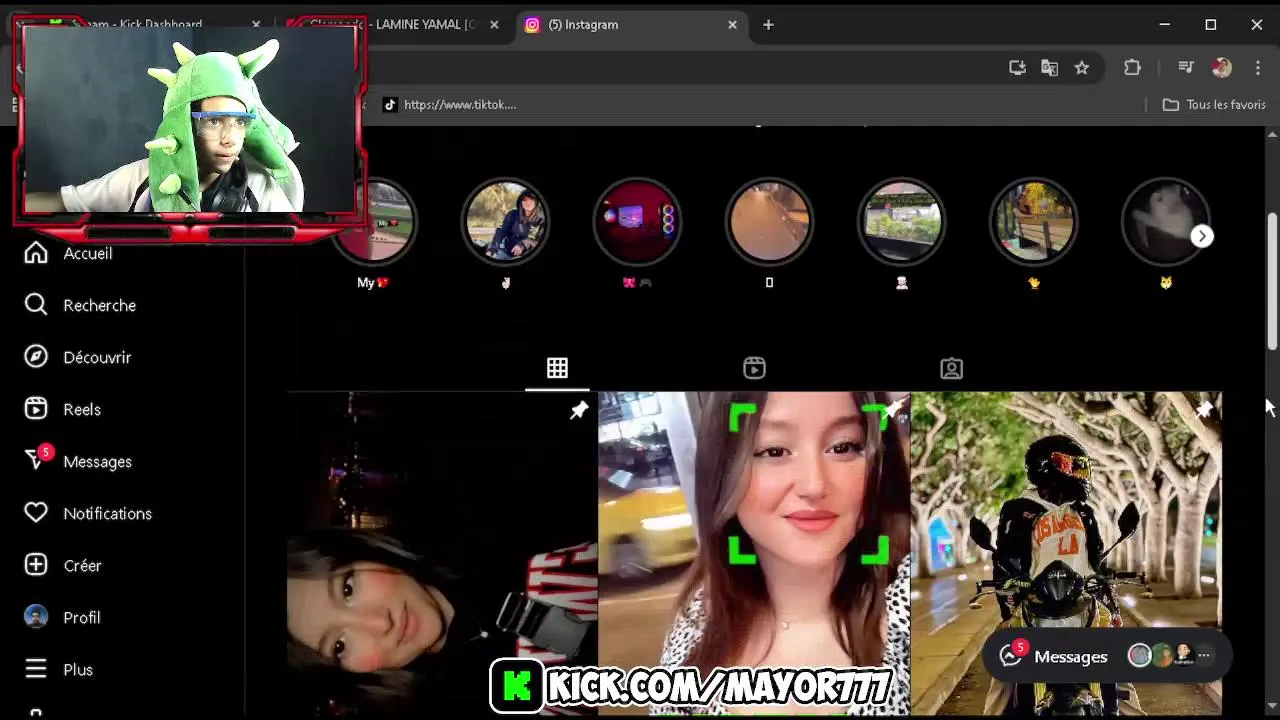Open the garden view highlight
Image resolution: width=1280 pixels, height=720 pixels.
click(x=901, y=222)
